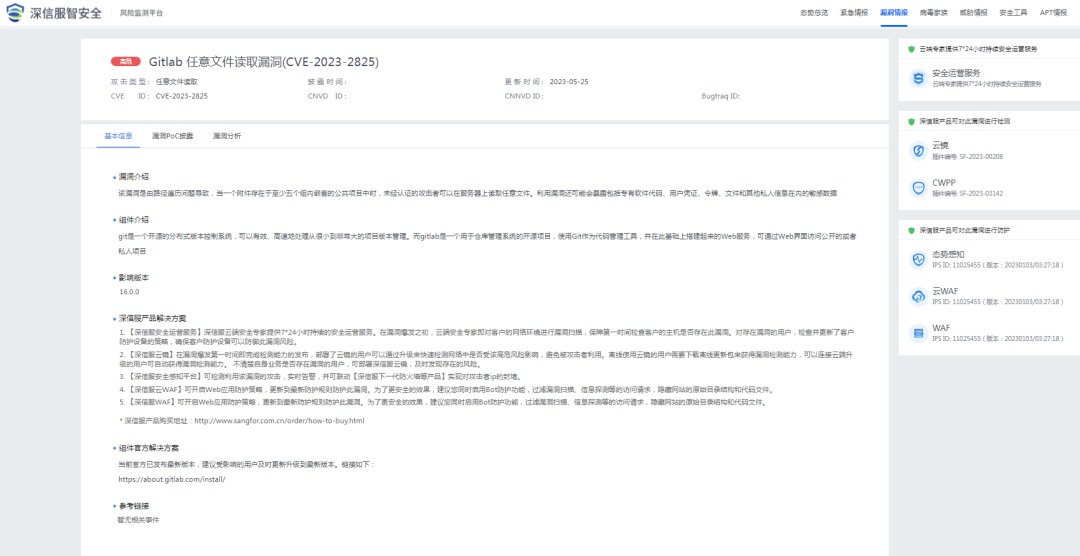Click the green shield beside 云端专家提供7*24小时
This screenshot has width=1080, height=556.
[x=911, y=49]
